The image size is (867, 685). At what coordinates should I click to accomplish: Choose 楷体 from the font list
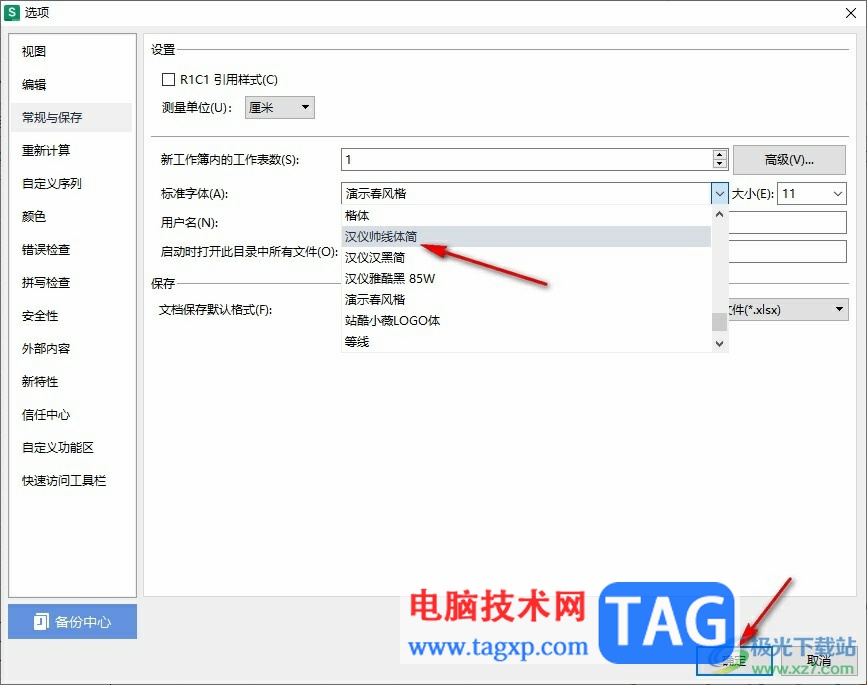coord(526,216)
